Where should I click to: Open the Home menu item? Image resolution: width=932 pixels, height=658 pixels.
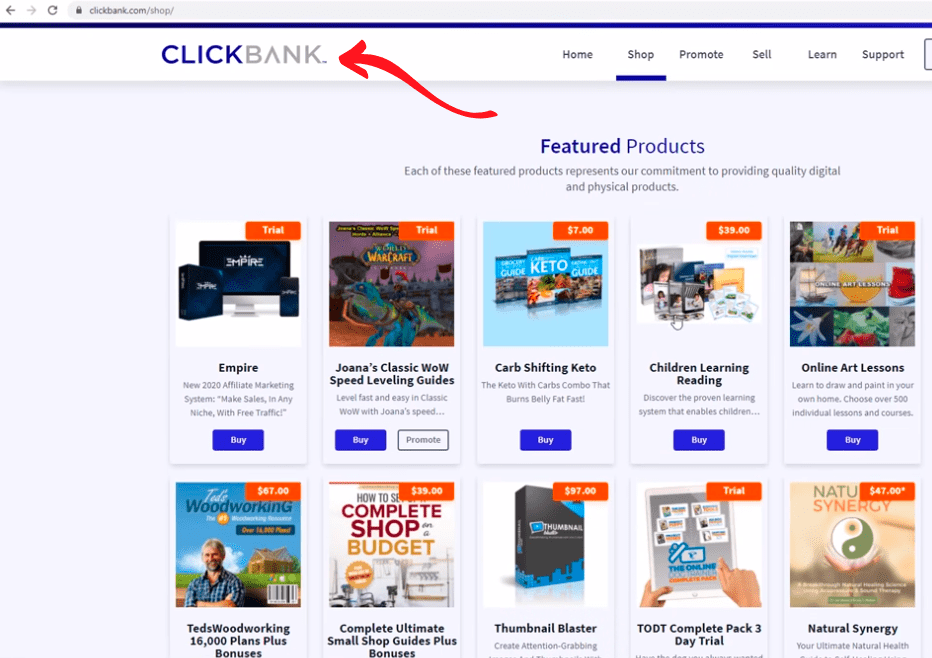(577, 54)
